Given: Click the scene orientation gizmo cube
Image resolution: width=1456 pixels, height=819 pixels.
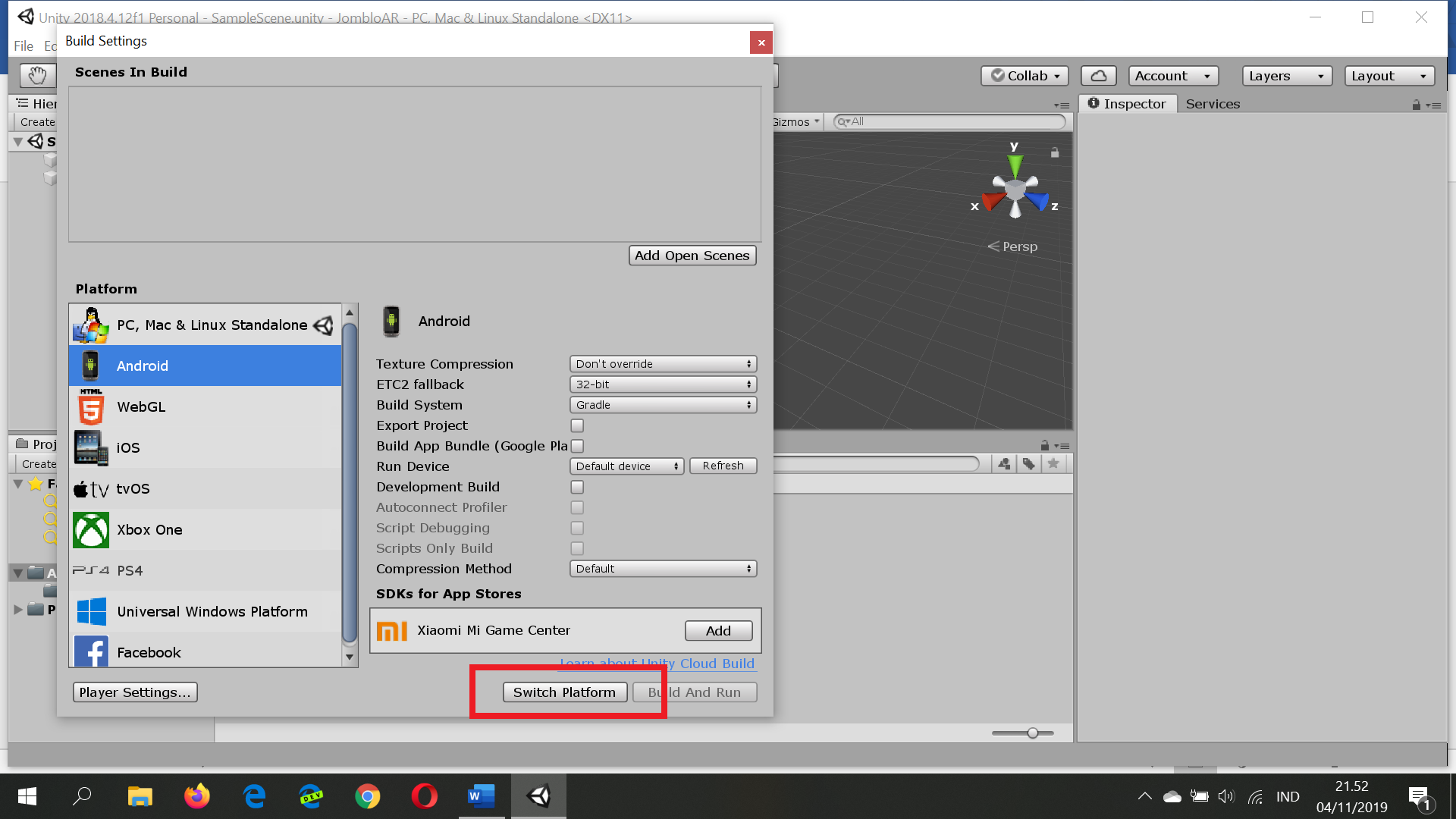Looking at the screenshot, I should 1015,188.
